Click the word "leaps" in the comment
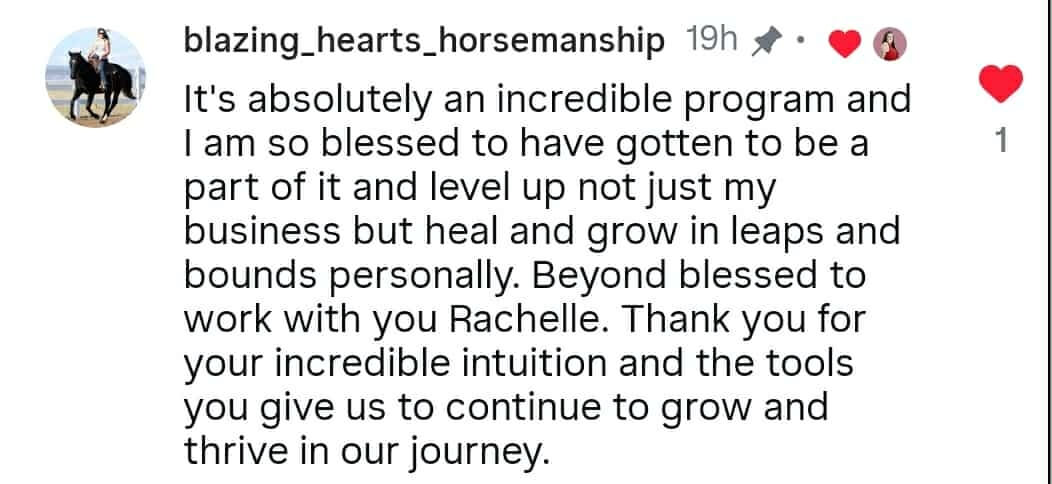The image size is (1052, 484). click(772, 232)
